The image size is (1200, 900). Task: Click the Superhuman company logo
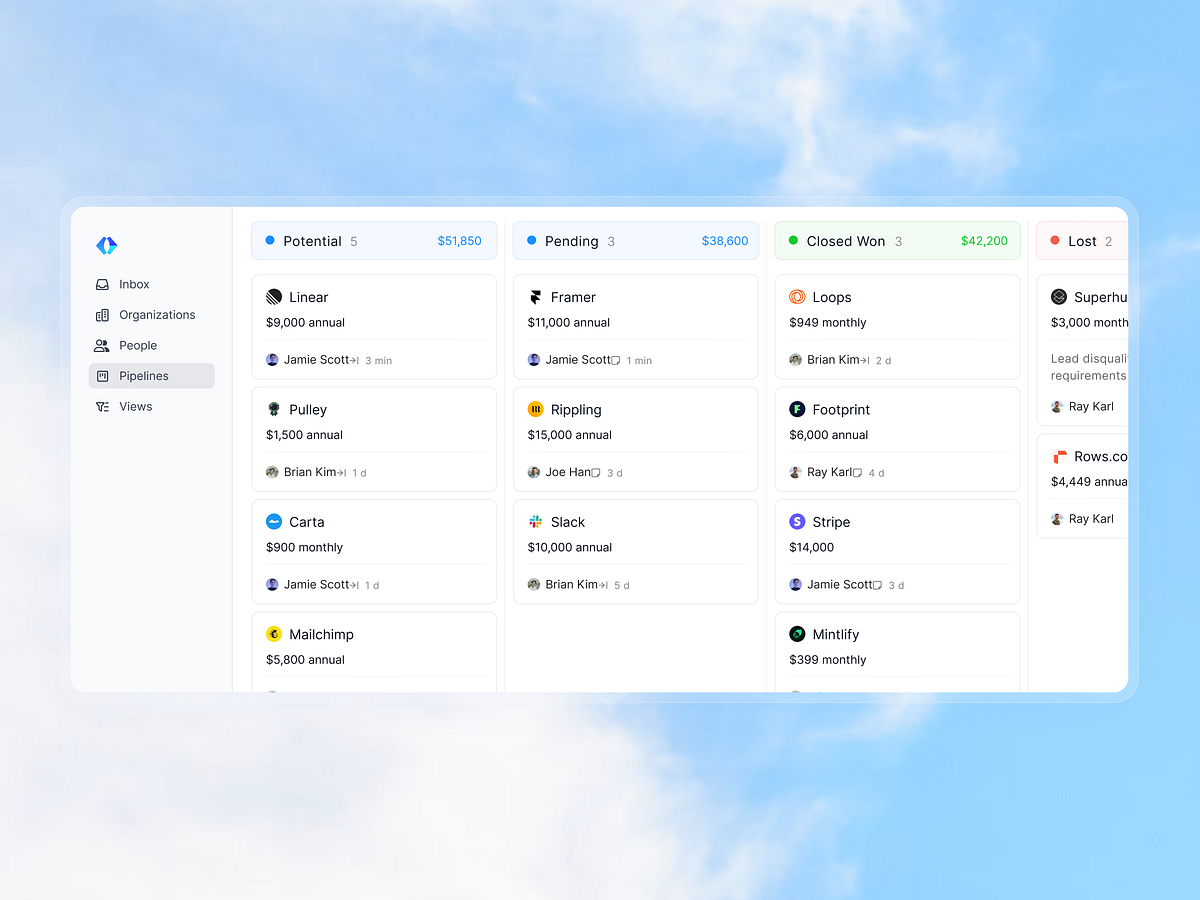(x=1059, y=297)
